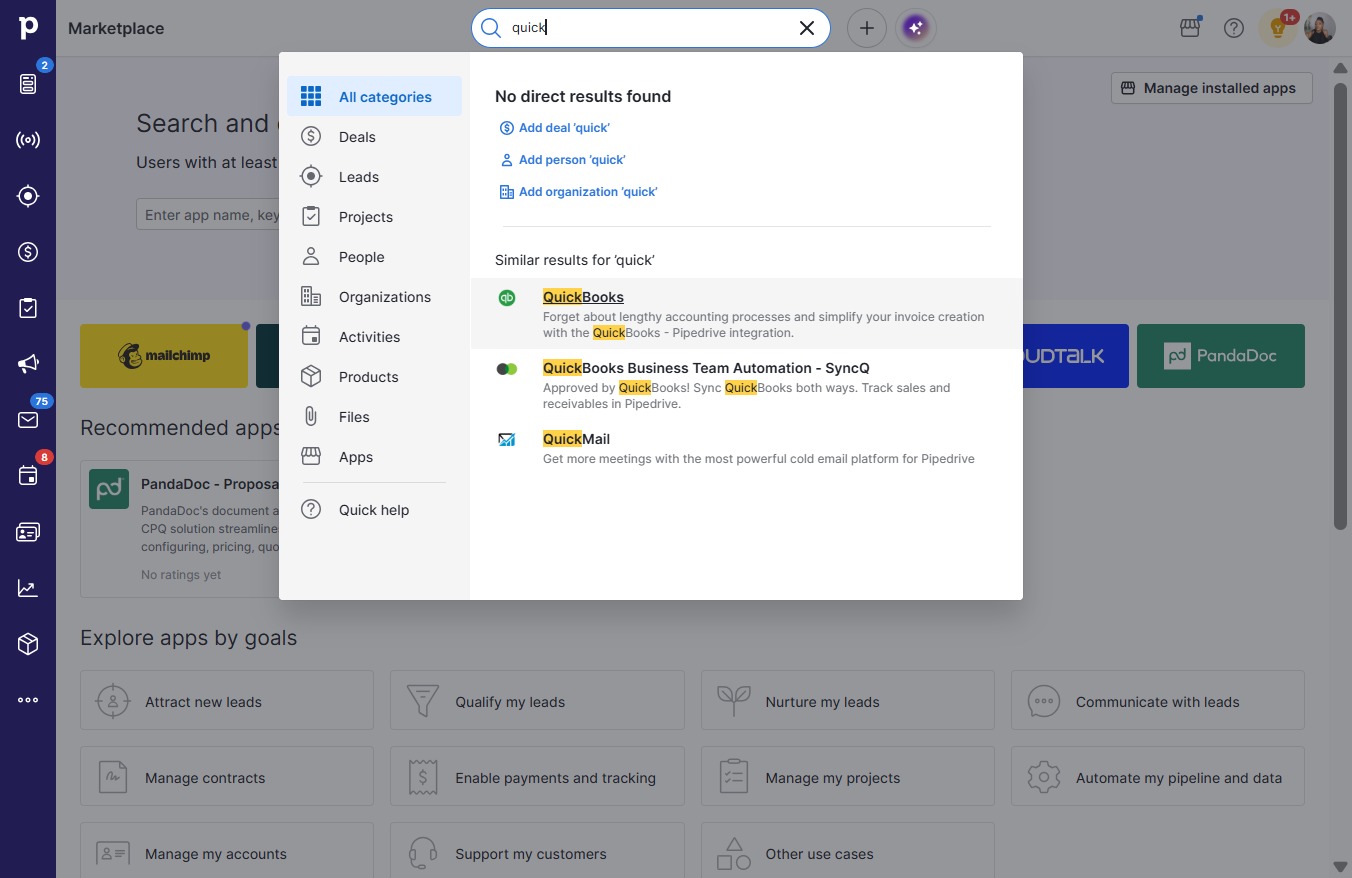Open the Insights chart sidebar icon
Viewport: 1352px width, 878px height.
[28, 588]
